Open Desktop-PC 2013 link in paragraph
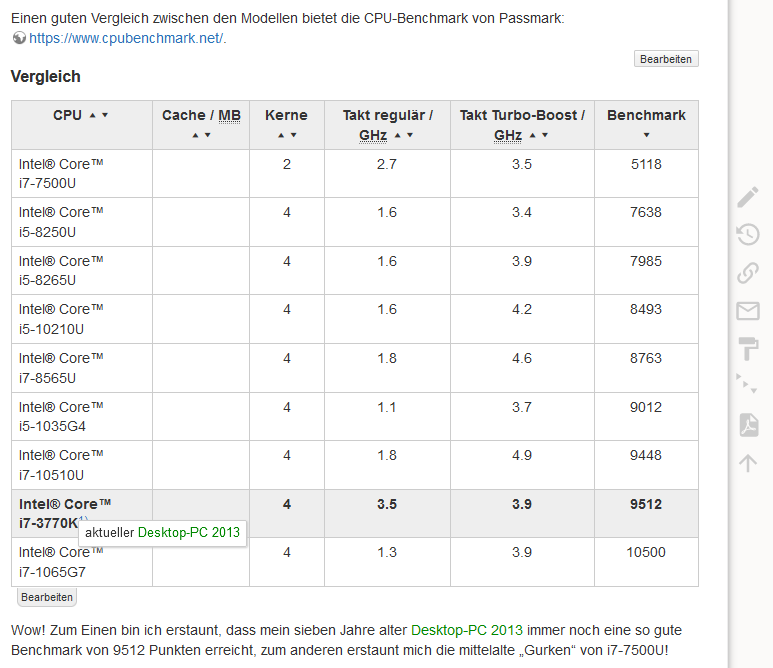This screenshot has width=773, height=668. (x=467, y=630)
